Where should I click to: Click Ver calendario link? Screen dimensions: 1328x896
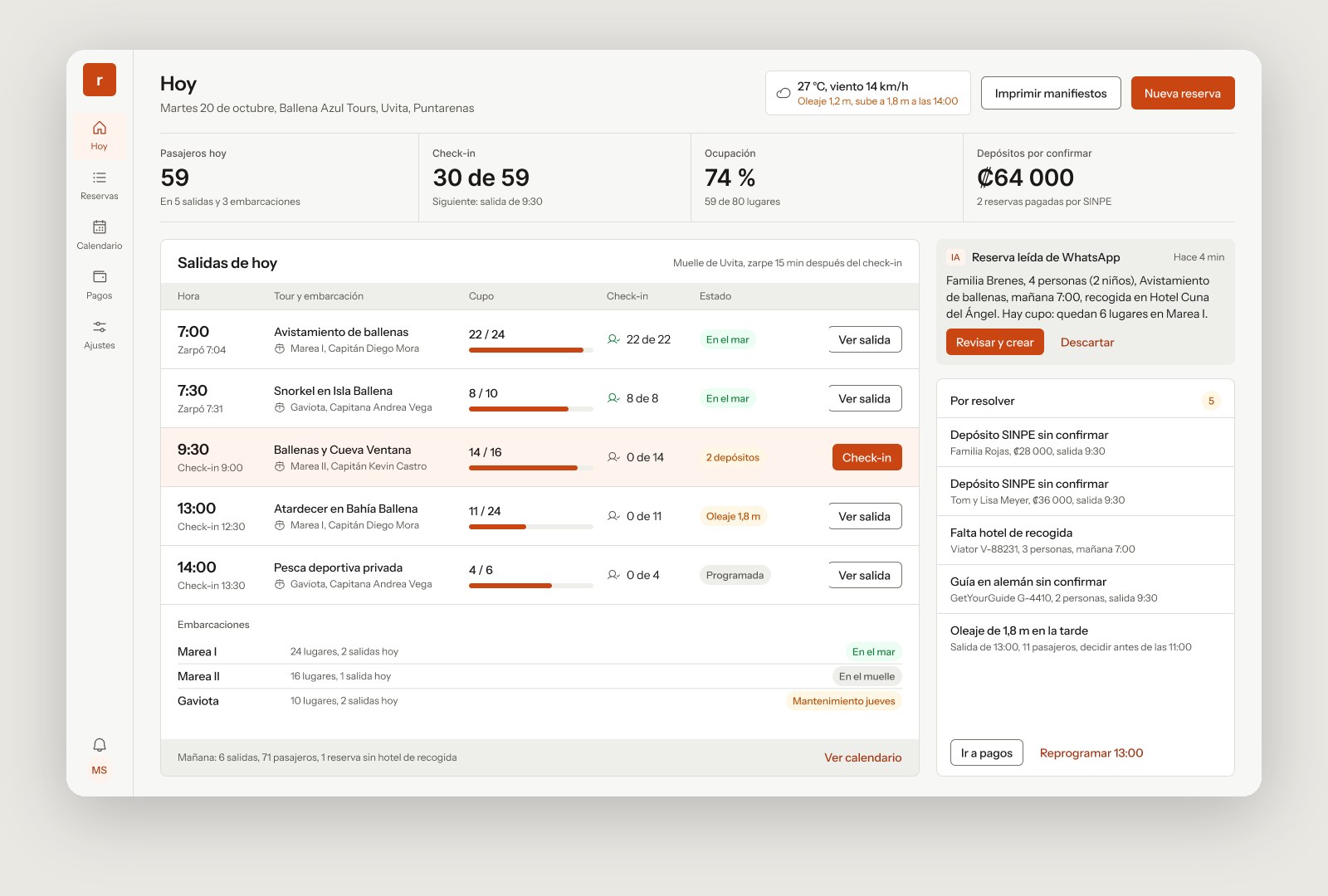click(x=863, y=757)
